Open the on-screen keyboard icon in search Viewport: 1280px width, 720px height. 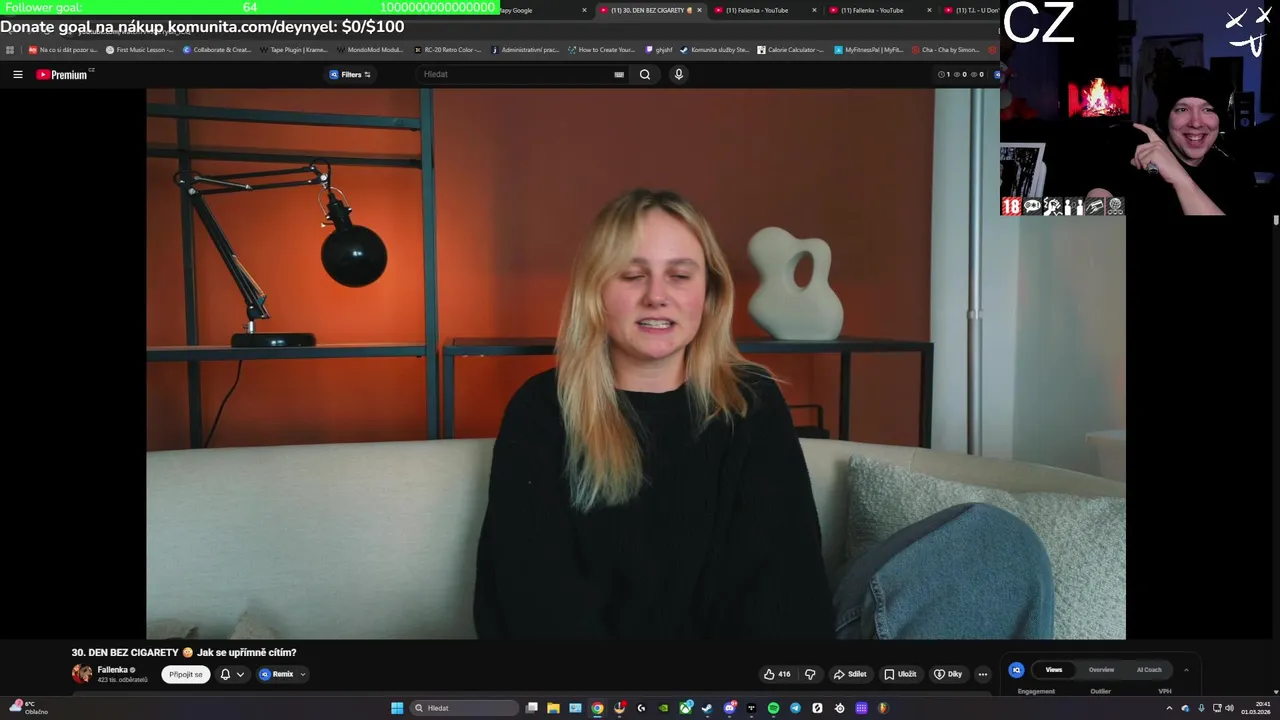[x=619, y=74]
